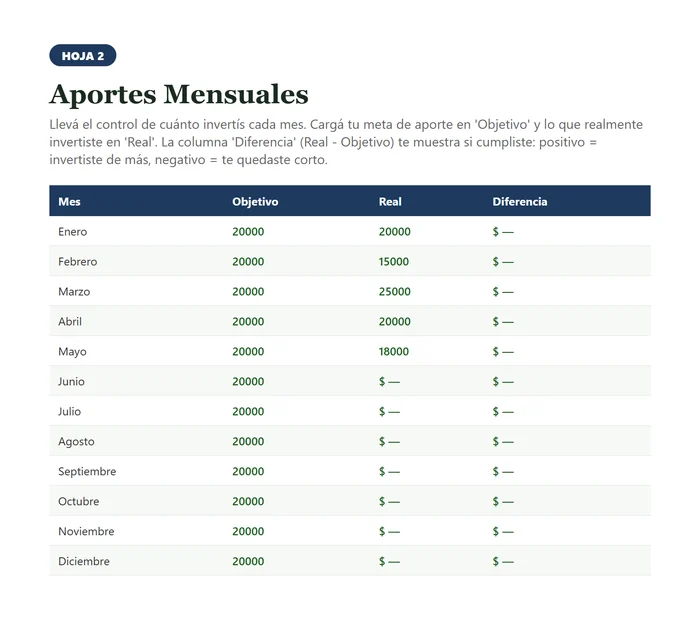Select Abril Objetivo value 20000
Viewport: 700px width, 620px height.
tap(248, 321)
